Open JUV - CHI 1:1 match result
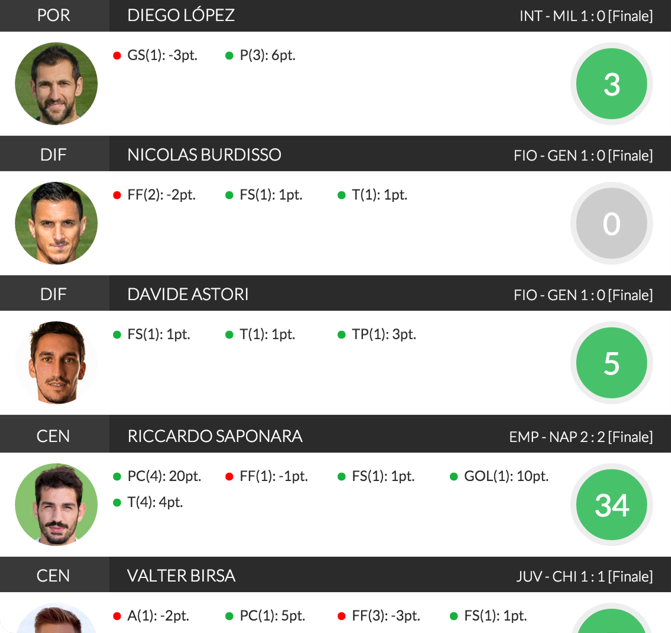Screen dimensions: 671x633 pos(584,576)
